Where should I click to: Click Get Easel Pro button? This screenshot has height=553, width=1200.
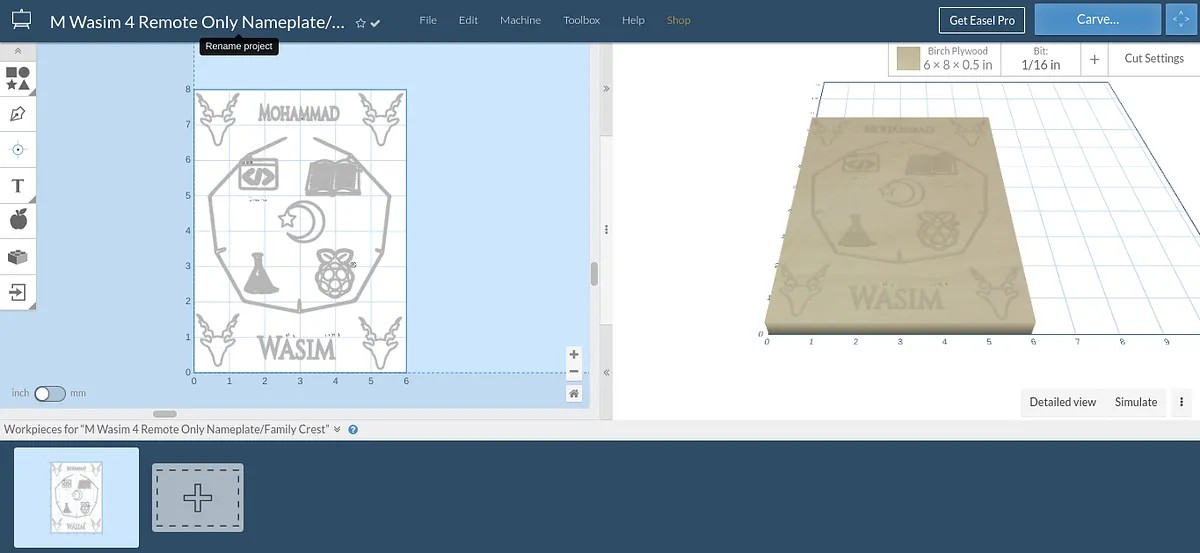click(982, 20)
